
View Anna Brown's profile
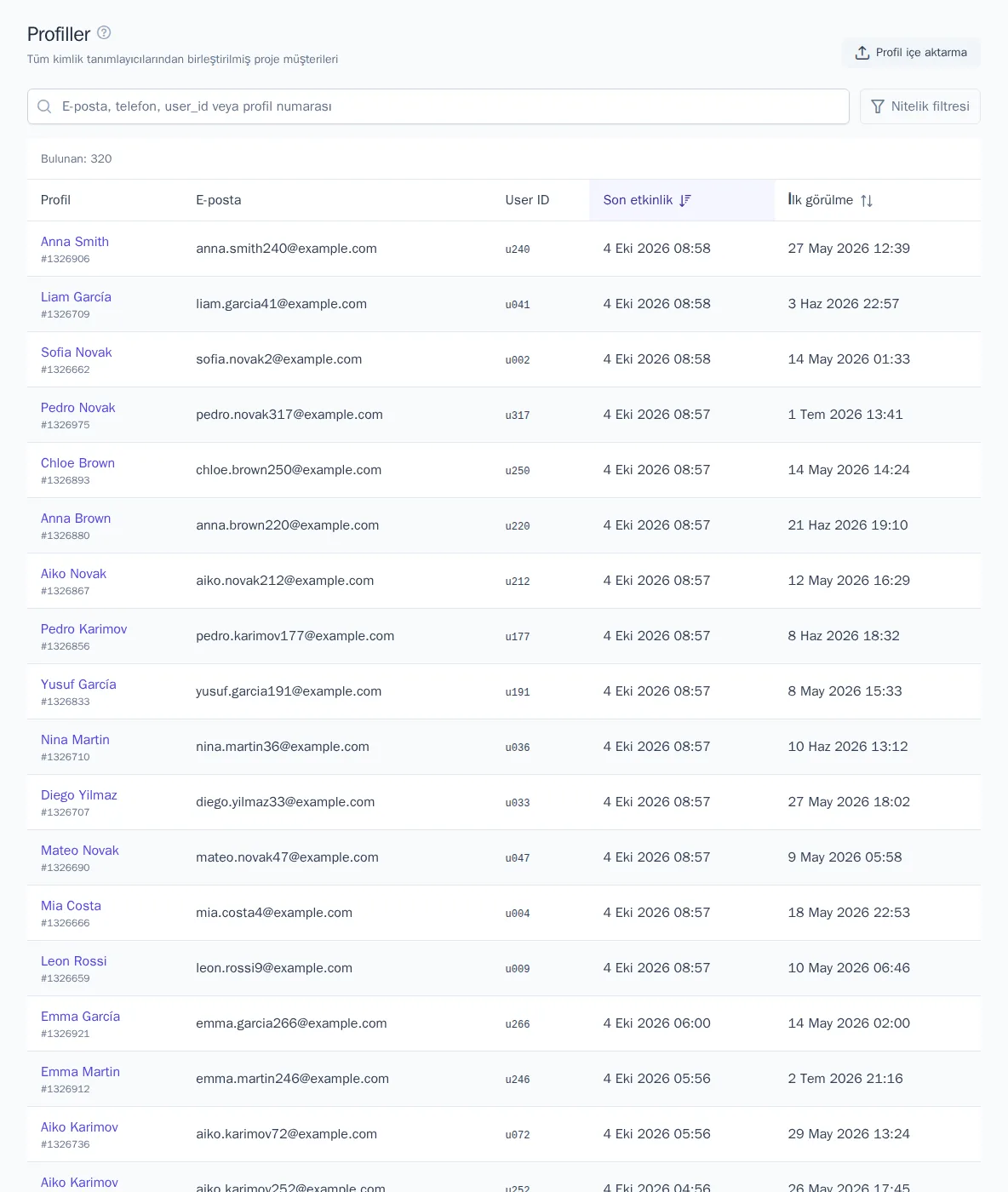(76, 519)
